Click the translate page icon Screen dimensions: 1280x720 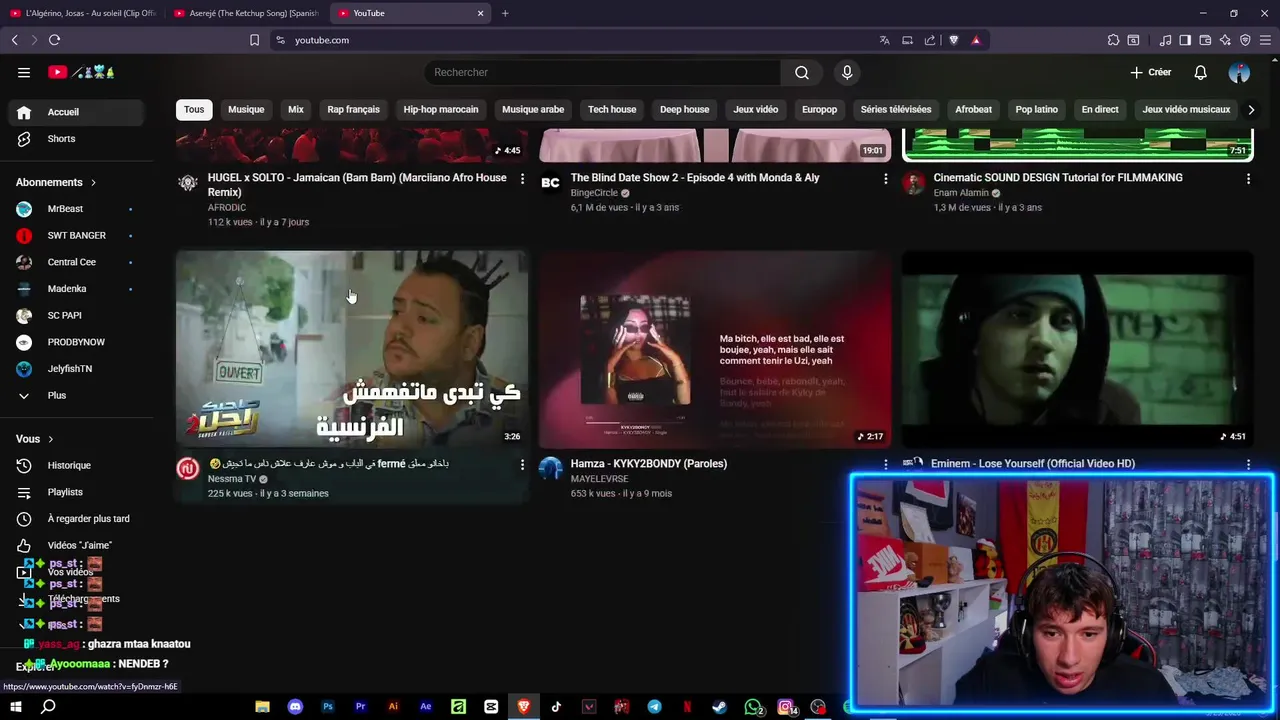coord(884,40)
